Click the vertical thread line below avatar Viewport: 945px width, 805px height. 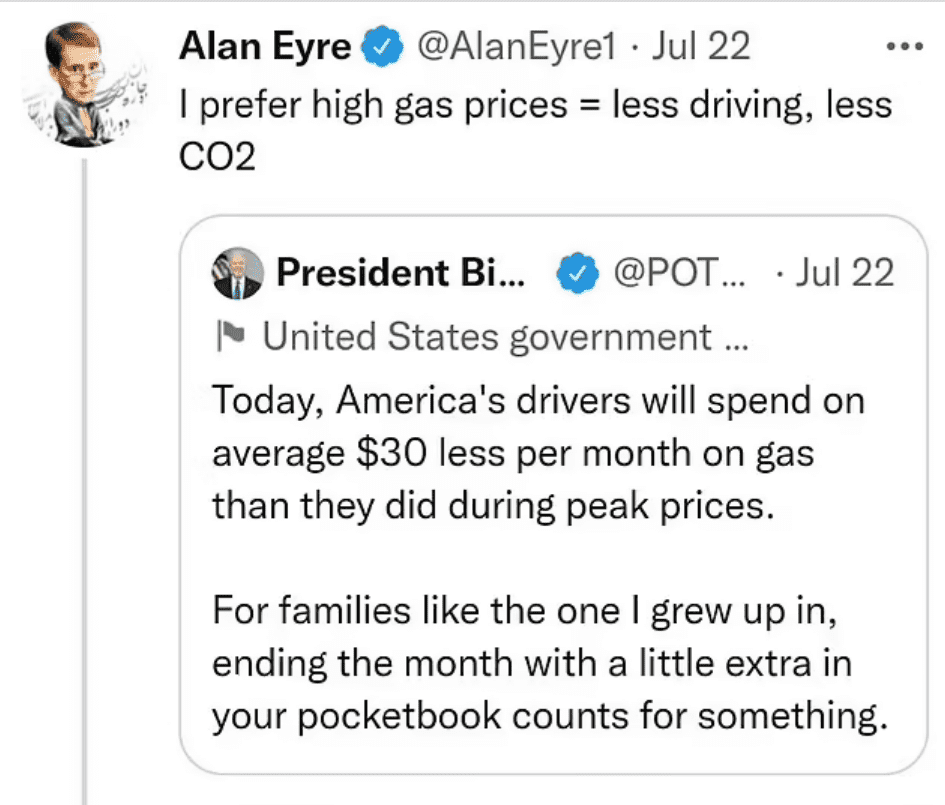point(87,480)
